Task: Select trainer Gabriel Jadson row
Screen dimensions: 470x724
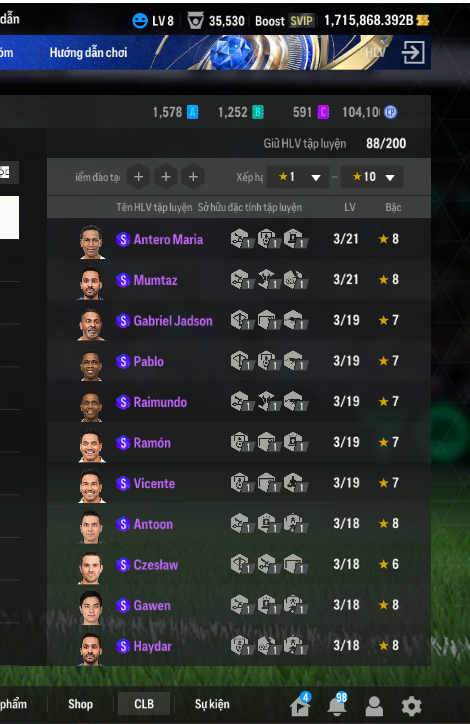Action: (x=239, y=320)
